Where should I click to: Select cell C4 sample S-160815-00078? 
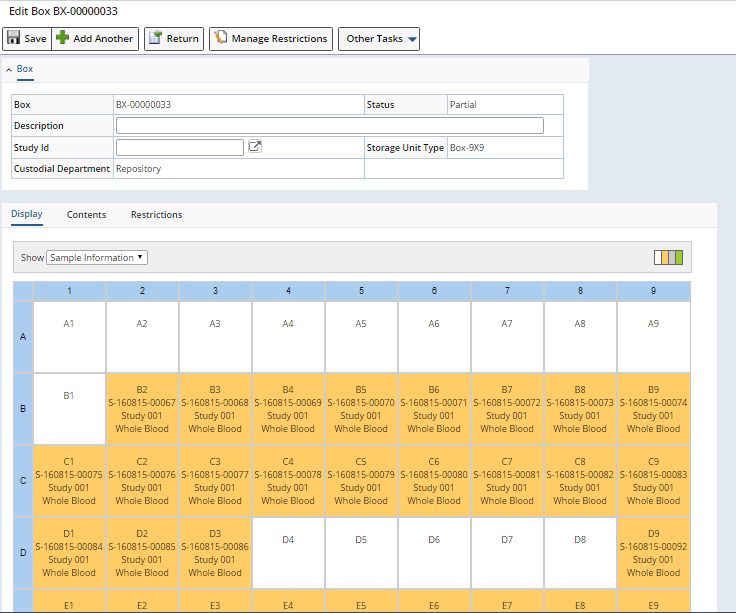click(288, 481)
